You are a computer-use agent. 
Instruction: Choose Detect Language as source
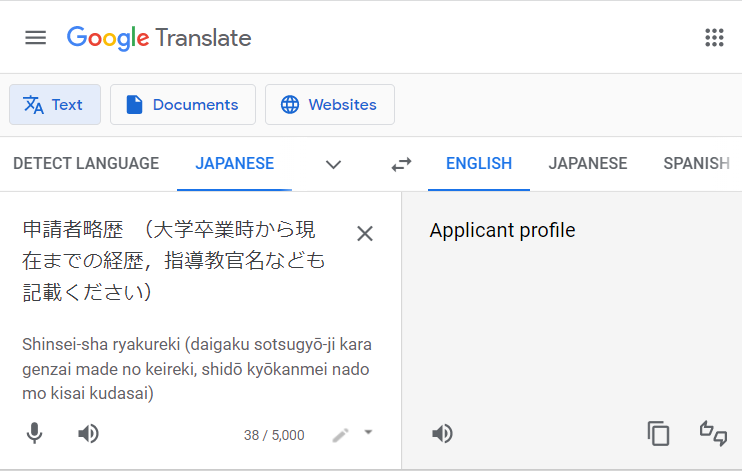(x=86, y=163)
